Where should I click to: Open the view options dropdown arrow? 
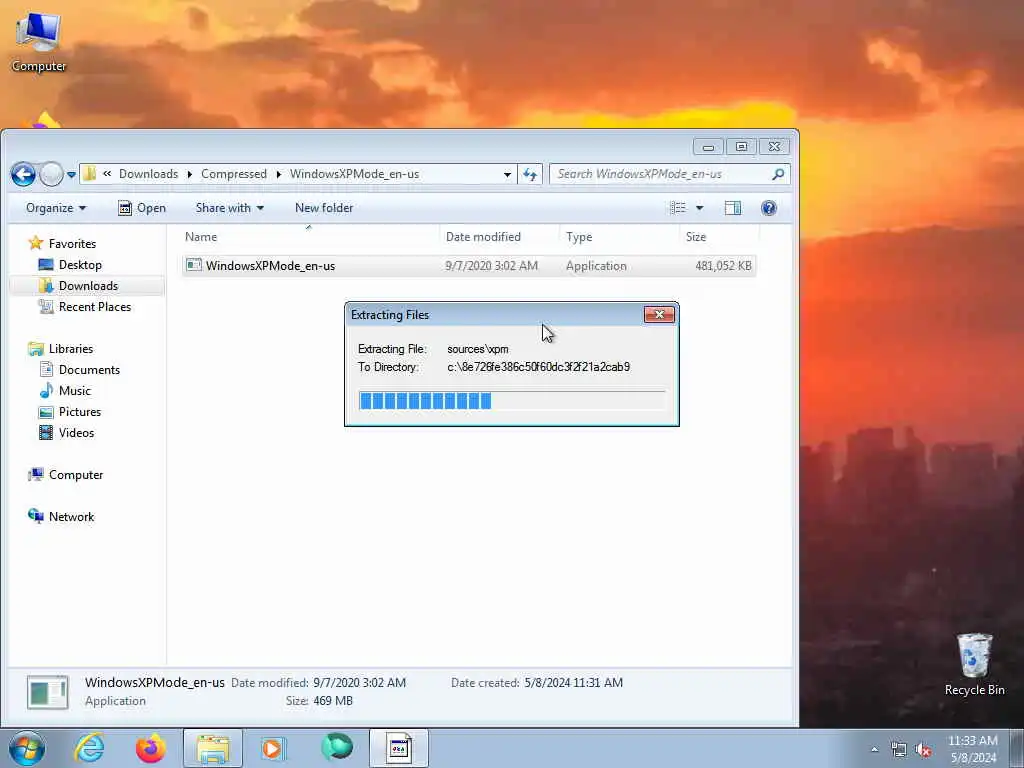click(x=699, y=208)
